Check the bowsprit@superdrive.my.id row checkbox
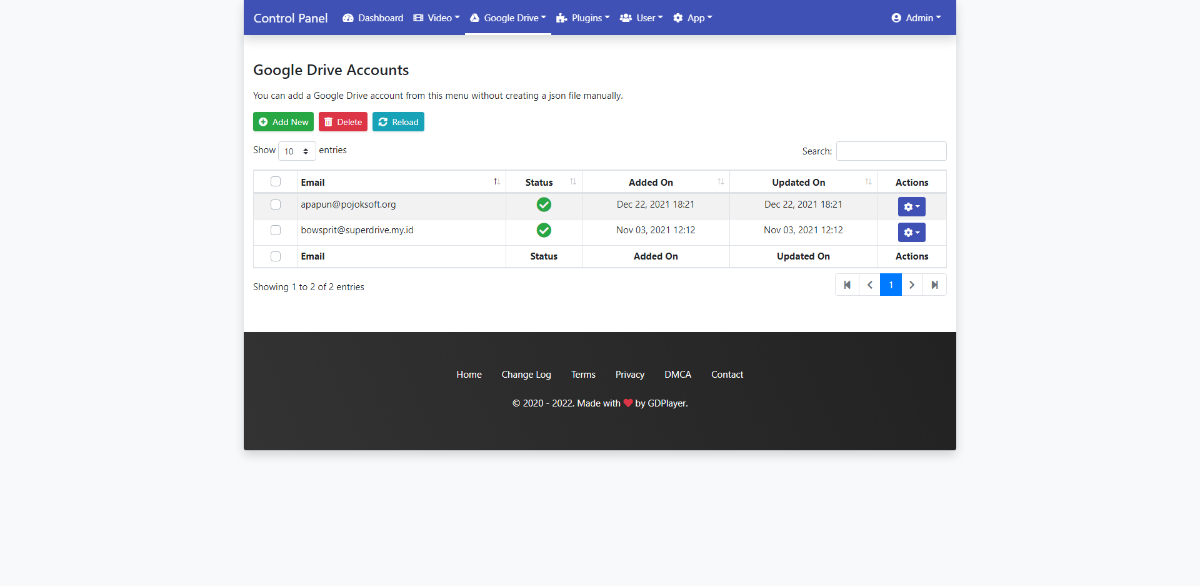The height and width of the screenshot is (586, 1200). tap(276, 230)
